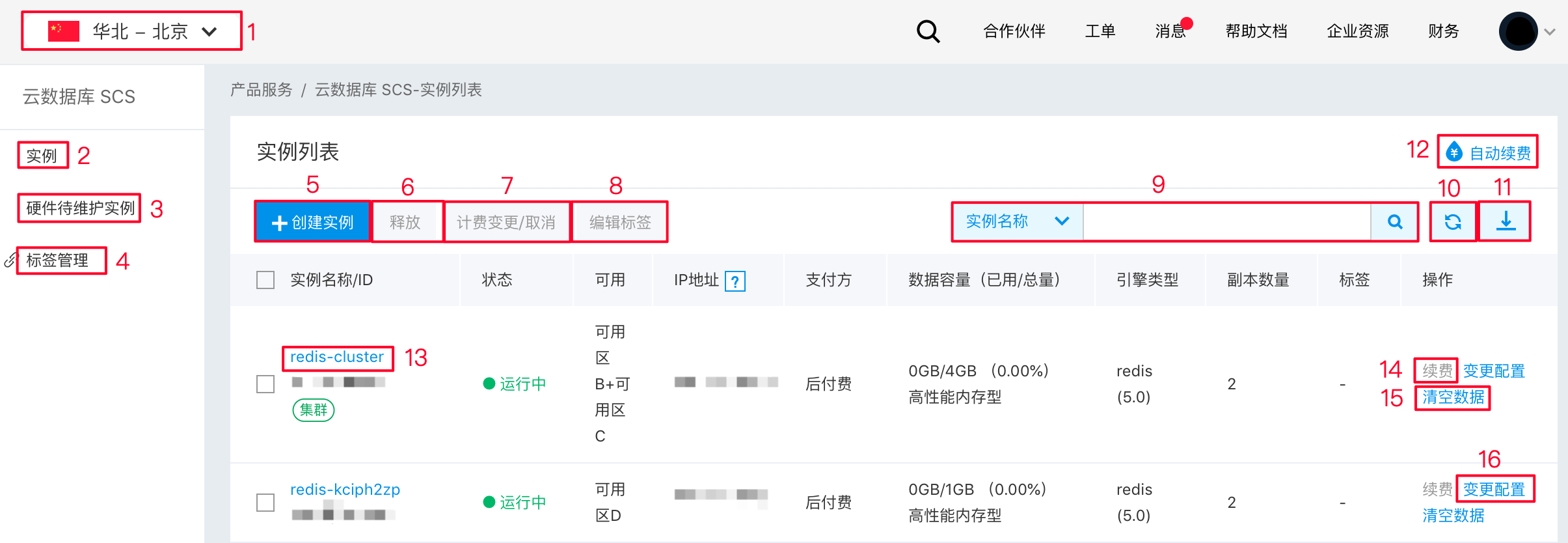Download the instance list
This screenshot has height=543, width=1568.
(x=1506, y=222)
